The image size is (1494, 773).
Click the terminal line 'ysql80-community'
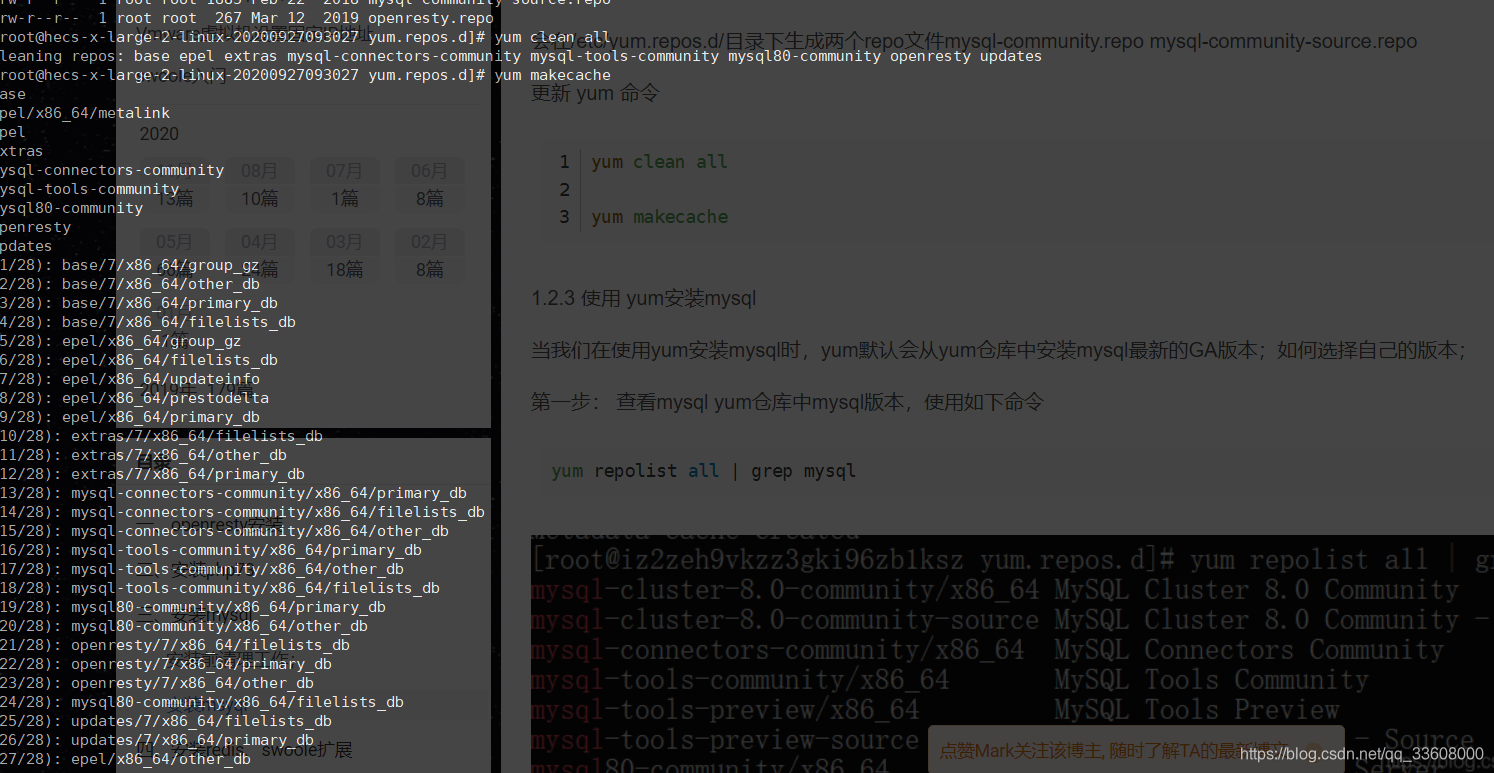tap(72, 208)
